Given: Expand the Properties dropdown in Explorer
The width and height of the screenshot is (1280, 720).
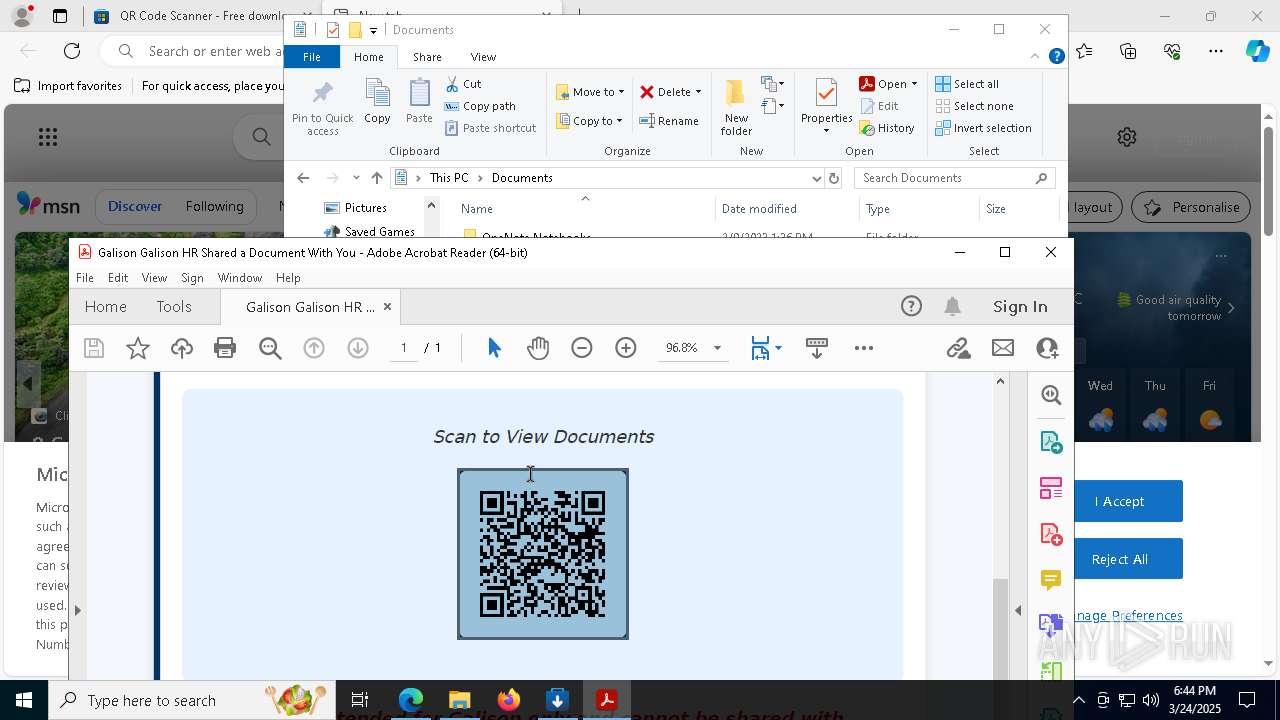Looking at the screenshot, I should (826, 131).
